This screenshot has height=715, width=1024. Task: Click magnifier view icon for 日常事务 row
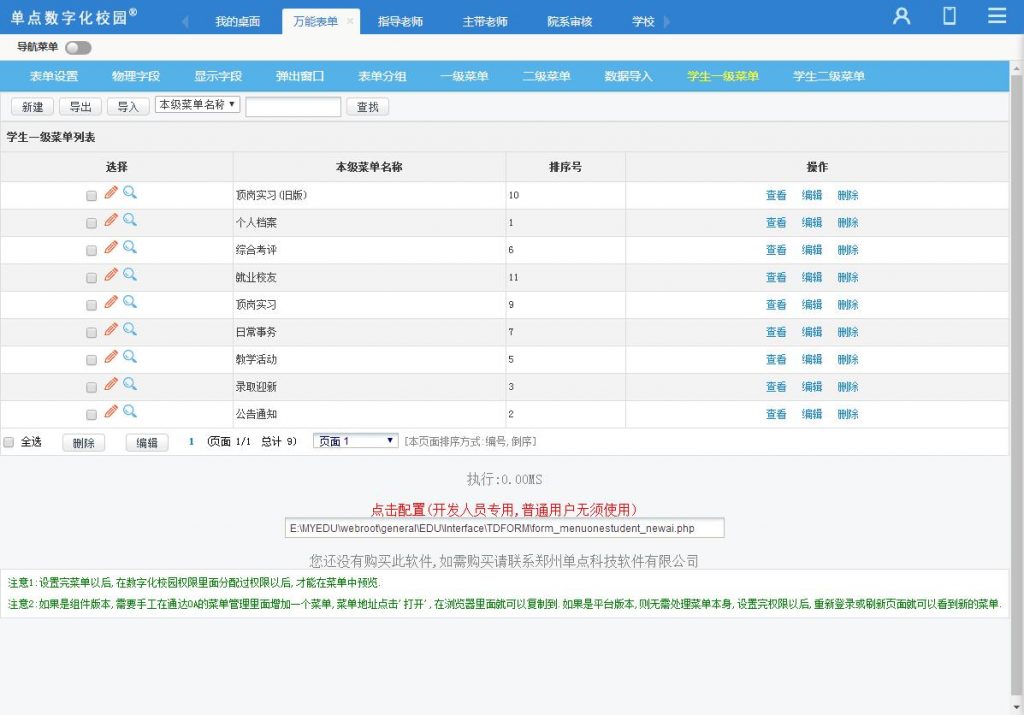130,330
